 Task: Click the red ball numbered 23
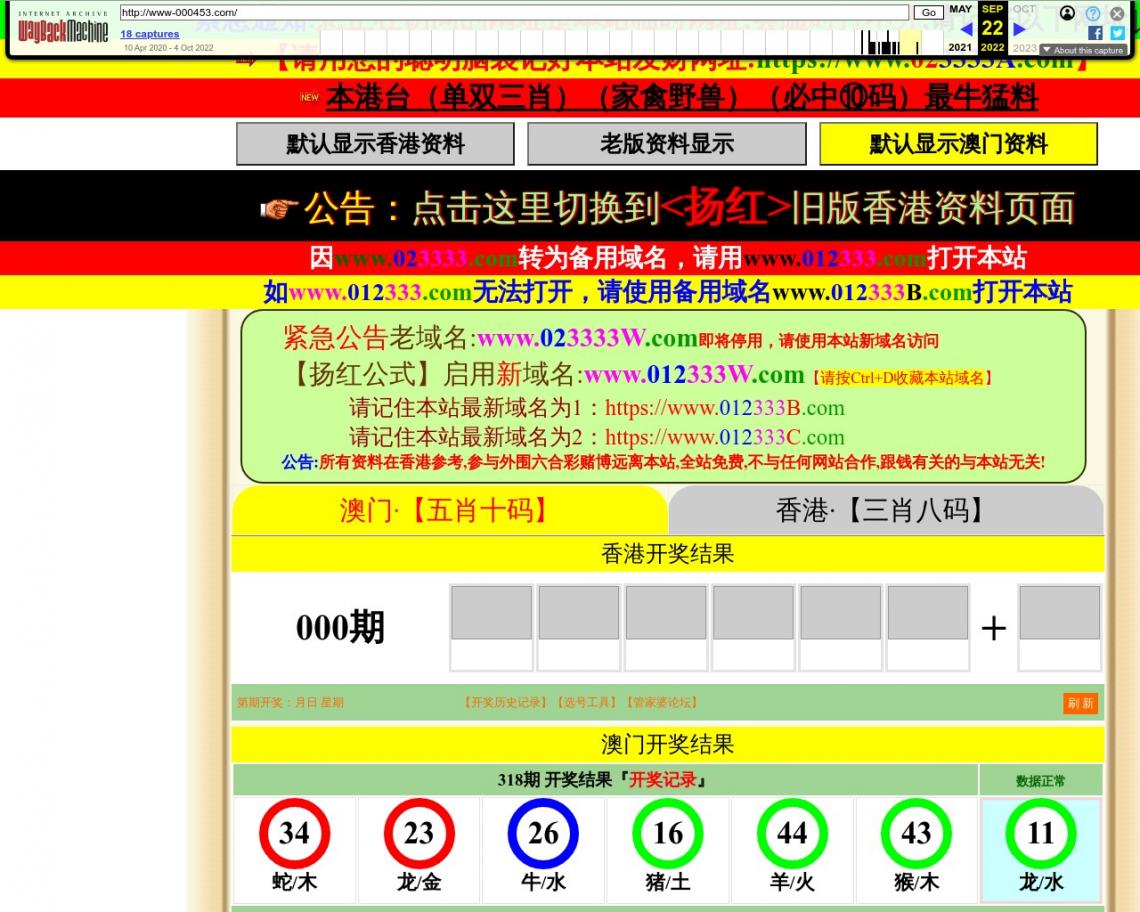419,833
